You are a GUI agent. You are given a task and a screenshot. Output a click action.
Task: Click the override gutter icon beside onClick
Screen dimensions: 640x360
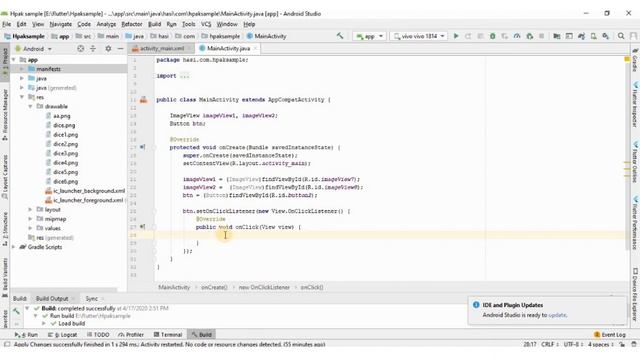point(142,227)
